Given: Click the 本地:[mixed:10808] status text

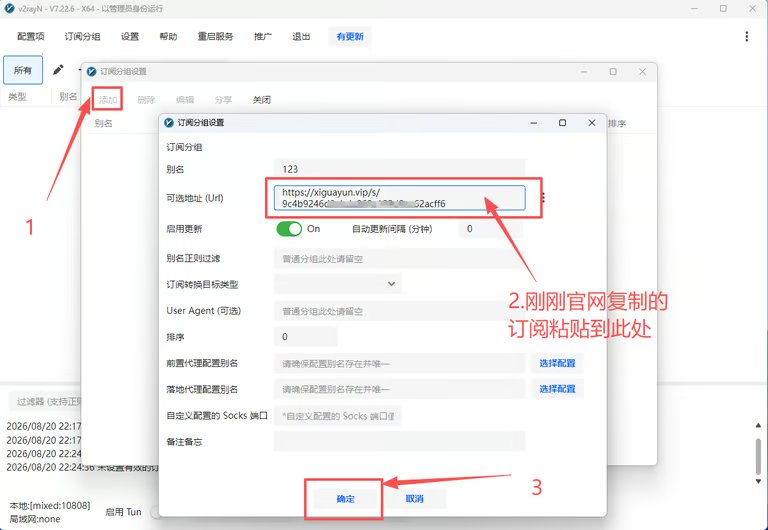Looking at the screenshot, I should [x=49, y=506].
